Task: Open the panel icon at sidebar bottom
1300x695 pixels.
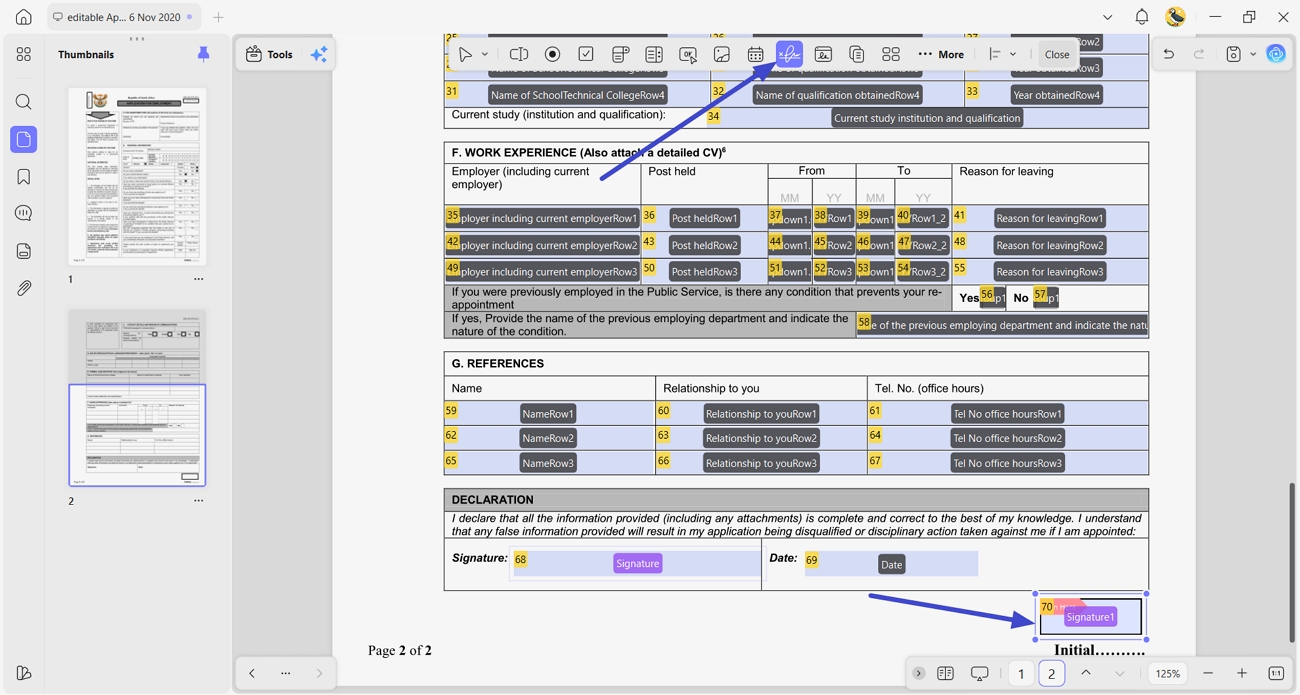Action: [24, 673]
